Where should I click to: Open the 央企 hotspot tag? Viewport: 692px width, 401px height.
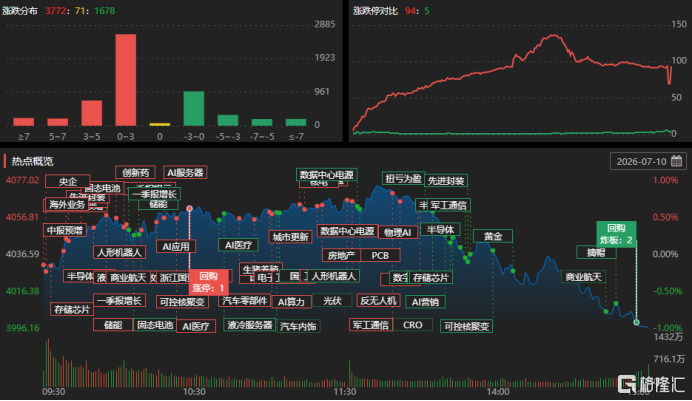point(68,181)
